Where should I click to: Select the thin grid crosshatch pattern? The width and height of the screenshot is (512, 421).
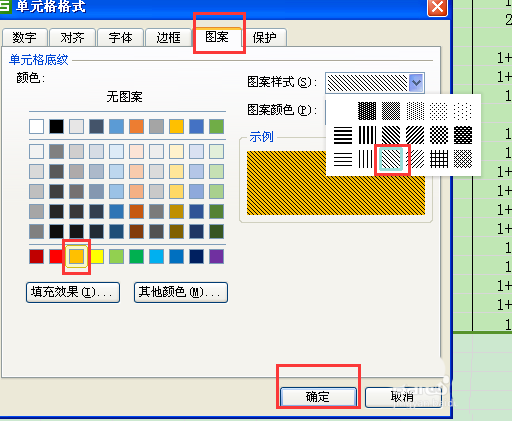(x=439, y=159)
